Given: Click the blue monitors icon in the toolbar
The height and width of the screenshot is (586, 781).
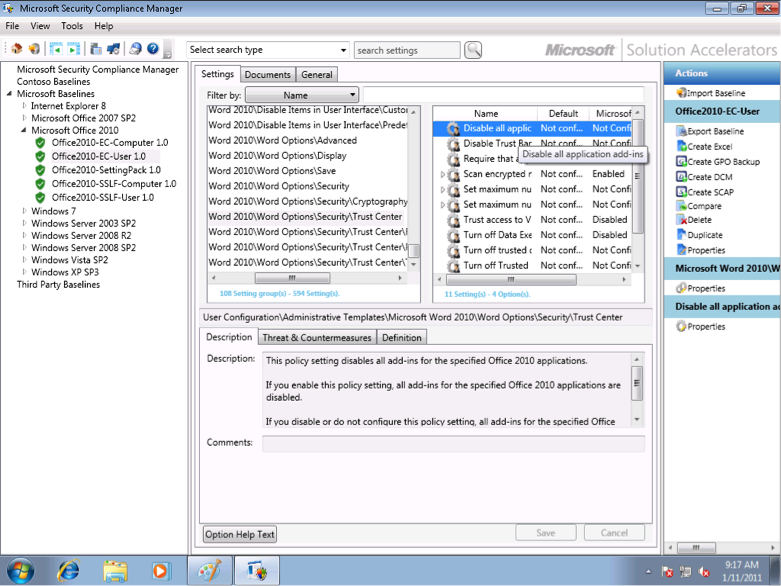Looking at the screenshot, I should coord(114,49).
